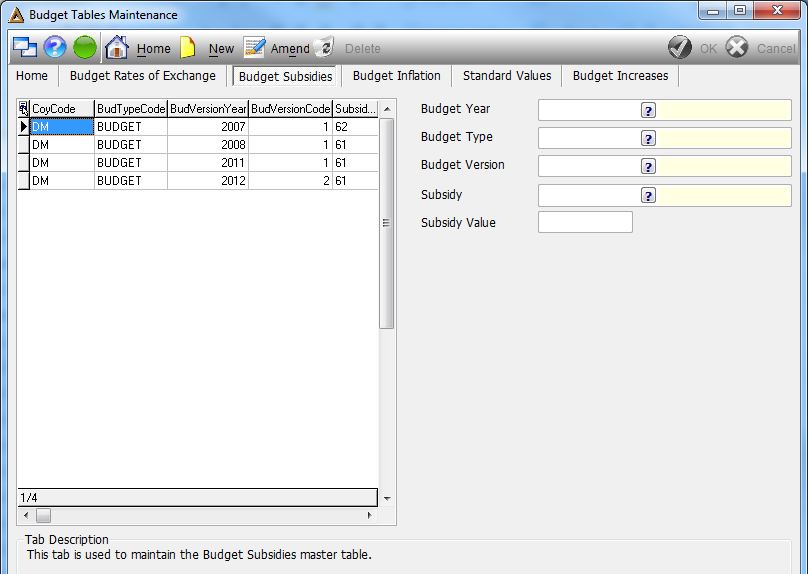Click the Delete recycle icon
Image resolution: width=808 pixels, height=574 pixels.
[x=325, y=47]
